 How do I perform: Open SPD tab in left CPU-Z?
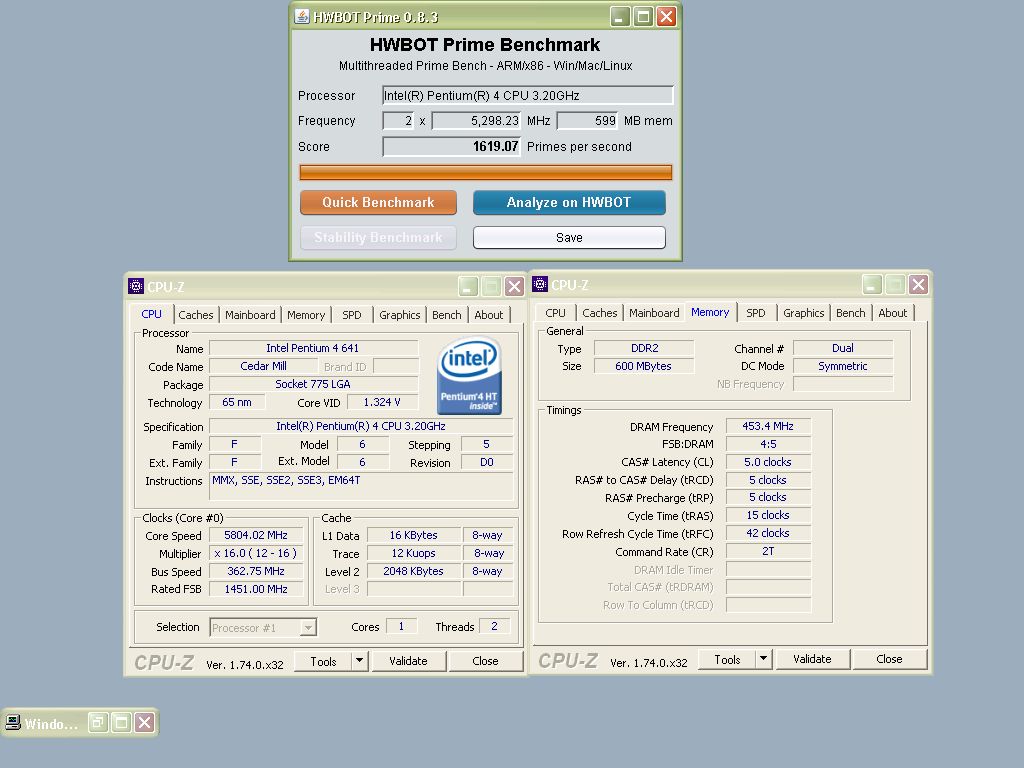pos(352,315)
